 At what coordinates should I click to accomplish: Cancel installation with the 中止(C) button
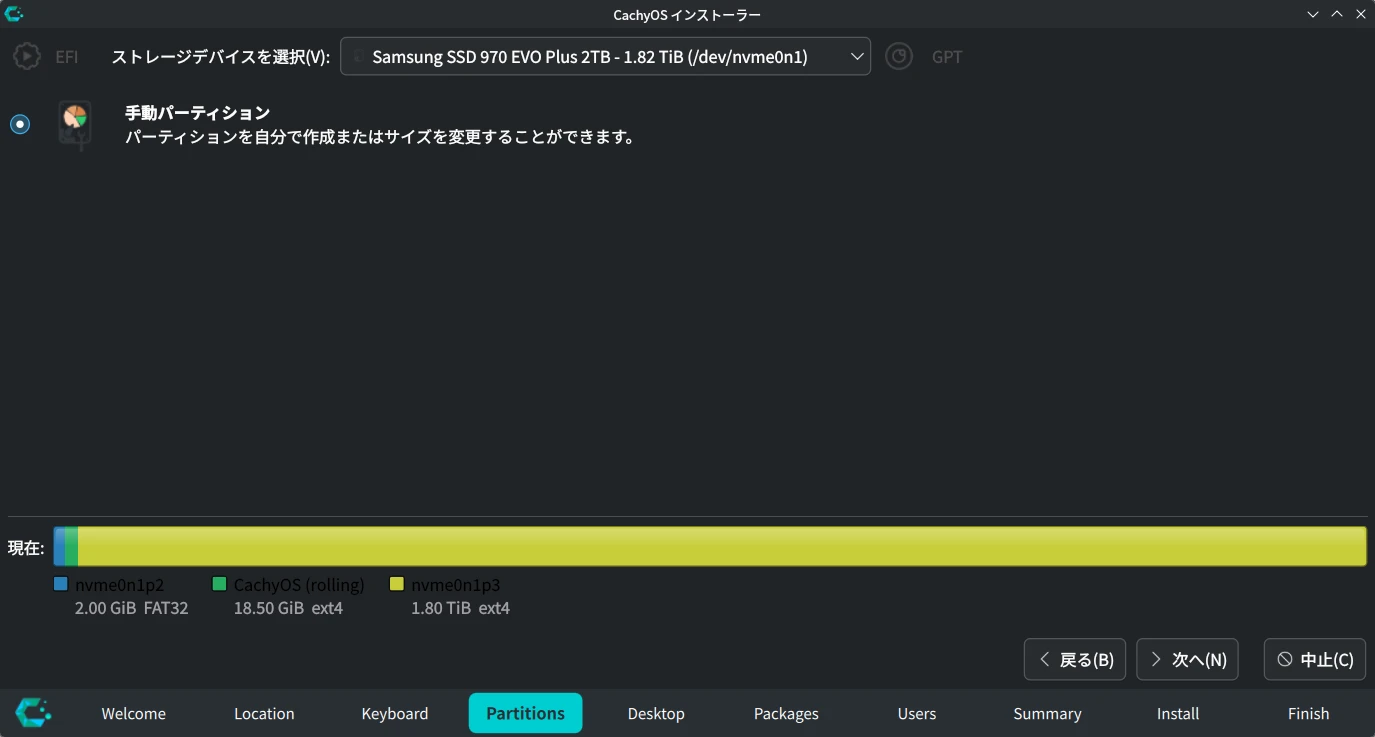coord(1314,659)
